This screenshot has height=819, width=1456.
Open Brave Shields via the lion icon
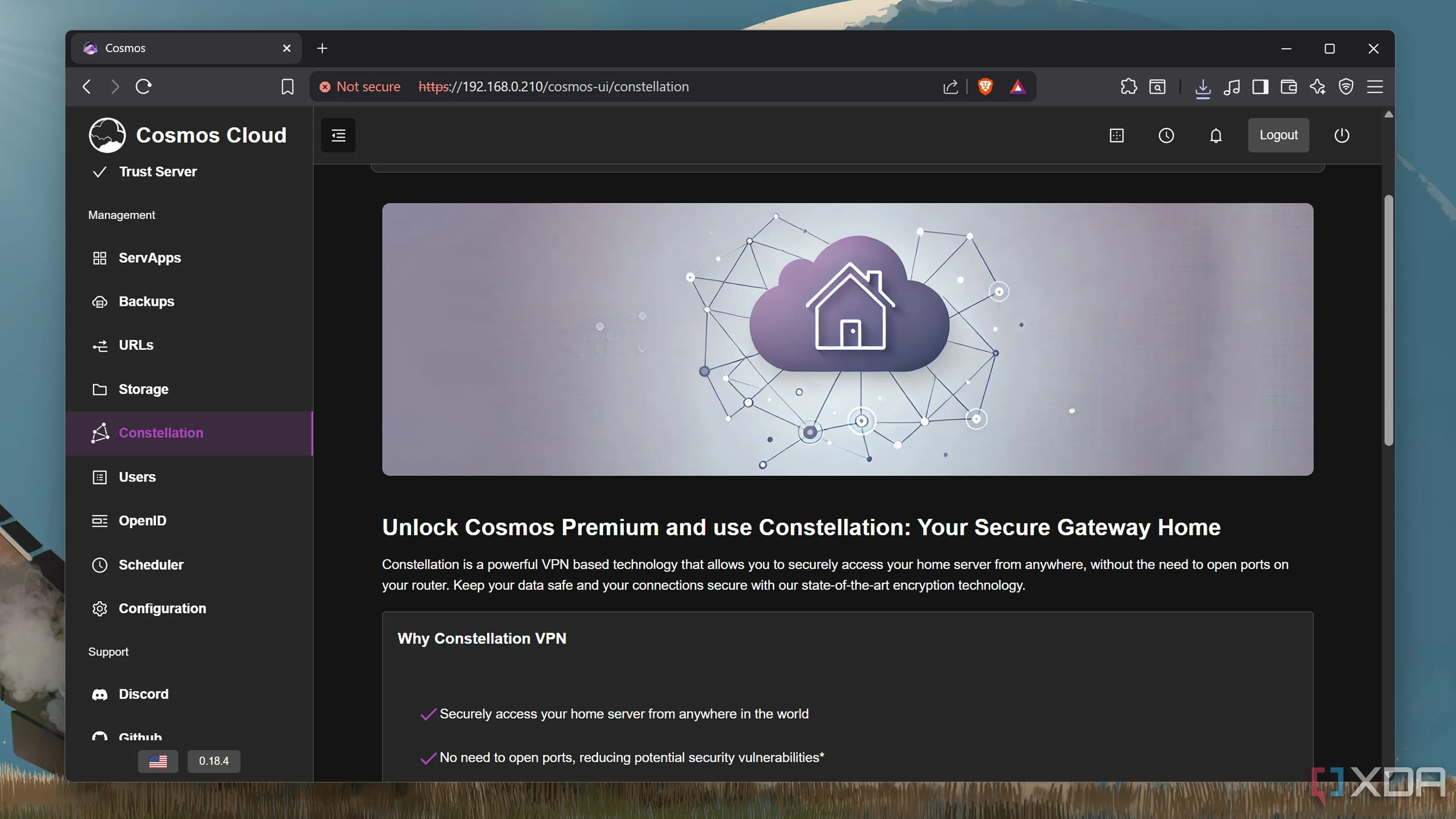coord(985,86)
